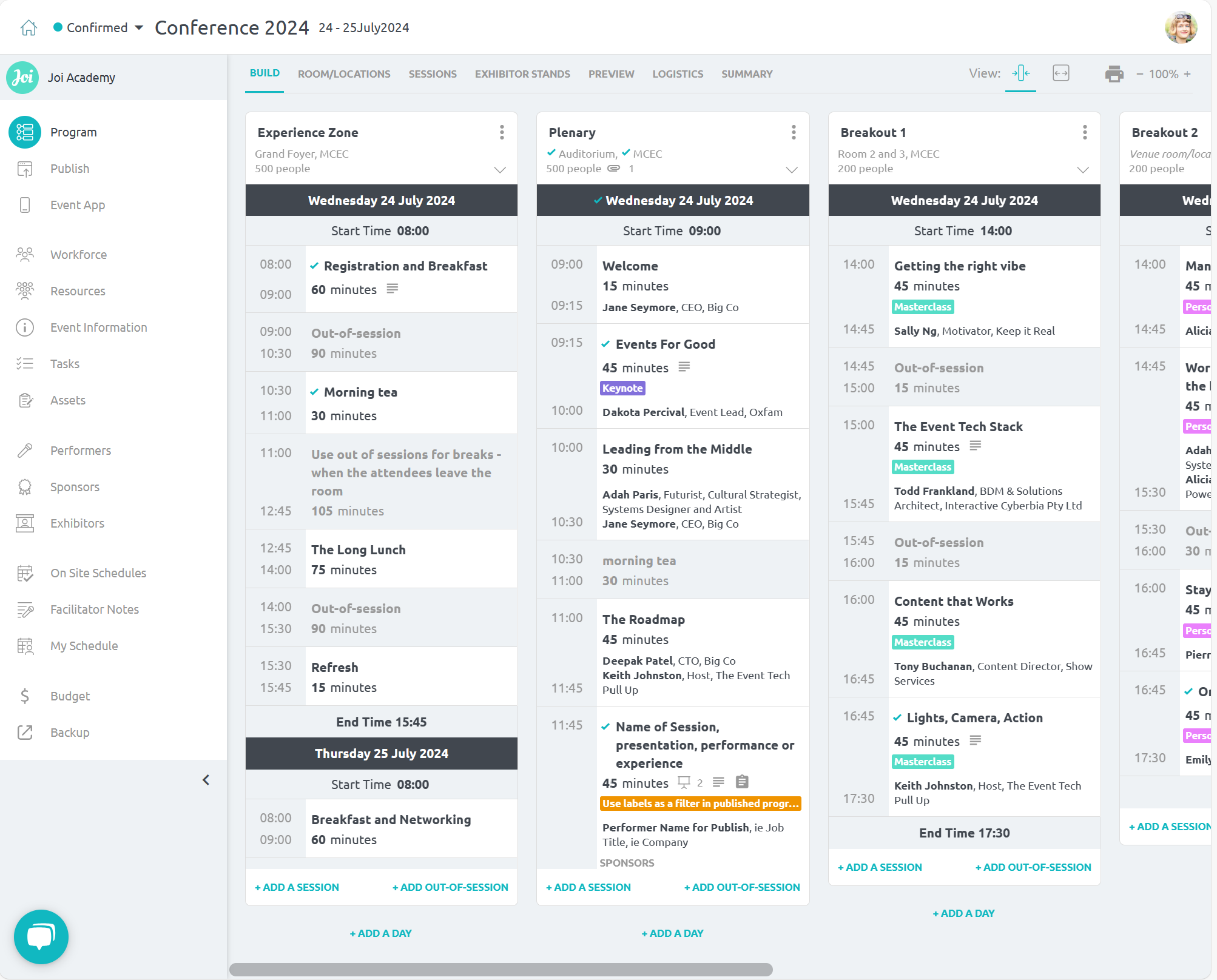Open the Confirmed status dropdown

pyautogui.click(x=98, y=28)
